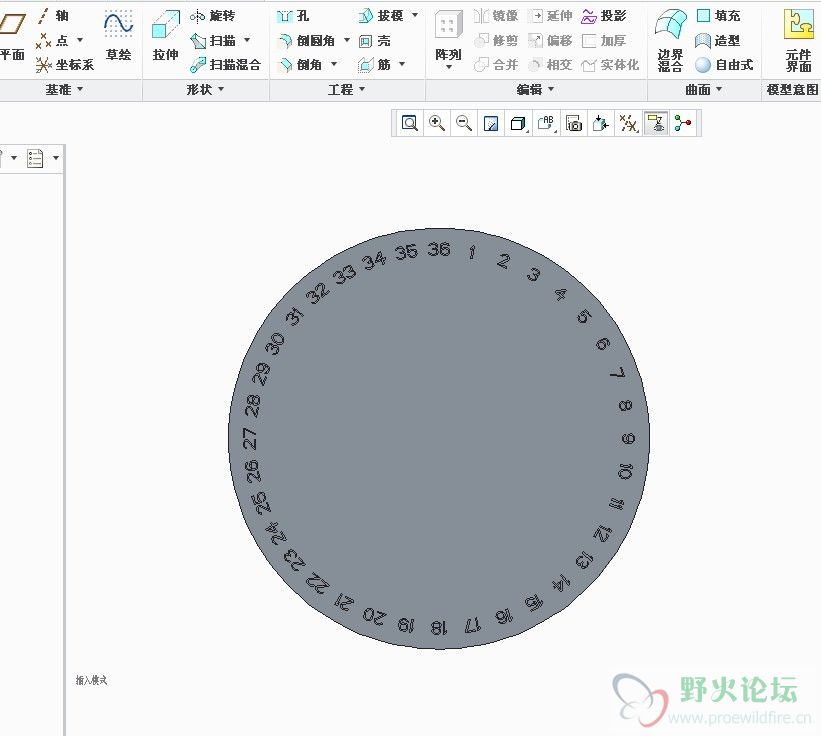Click the engraved number 18 on disc
This screenshot has height=736, width=821.
pos(439,627)
